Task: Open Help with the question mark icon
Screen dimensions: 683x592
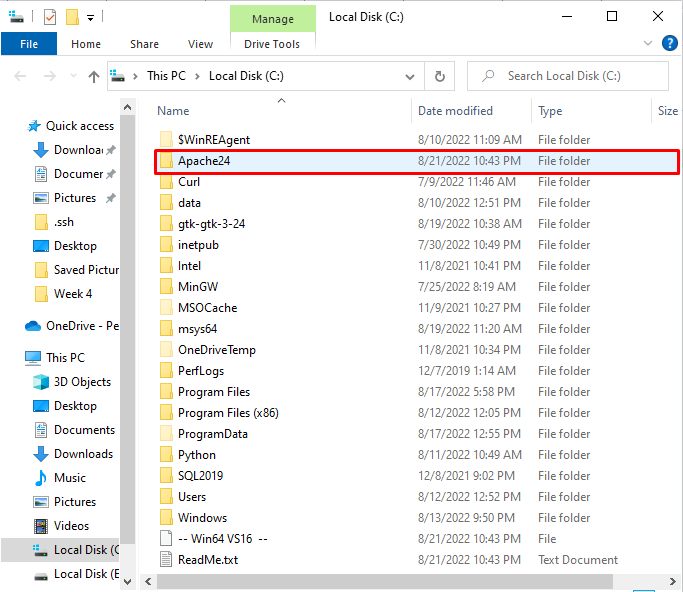Action: coord(669,43)
